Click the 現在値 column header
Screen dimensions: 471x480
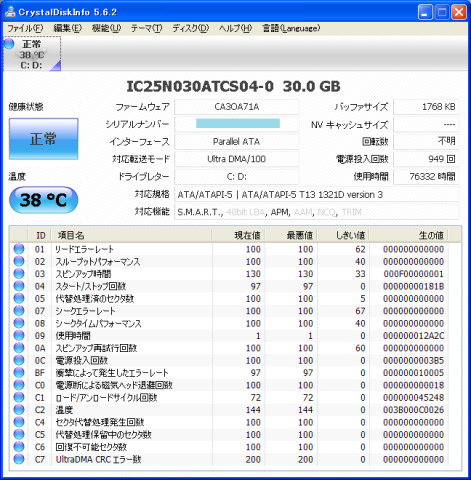[238, 235]
